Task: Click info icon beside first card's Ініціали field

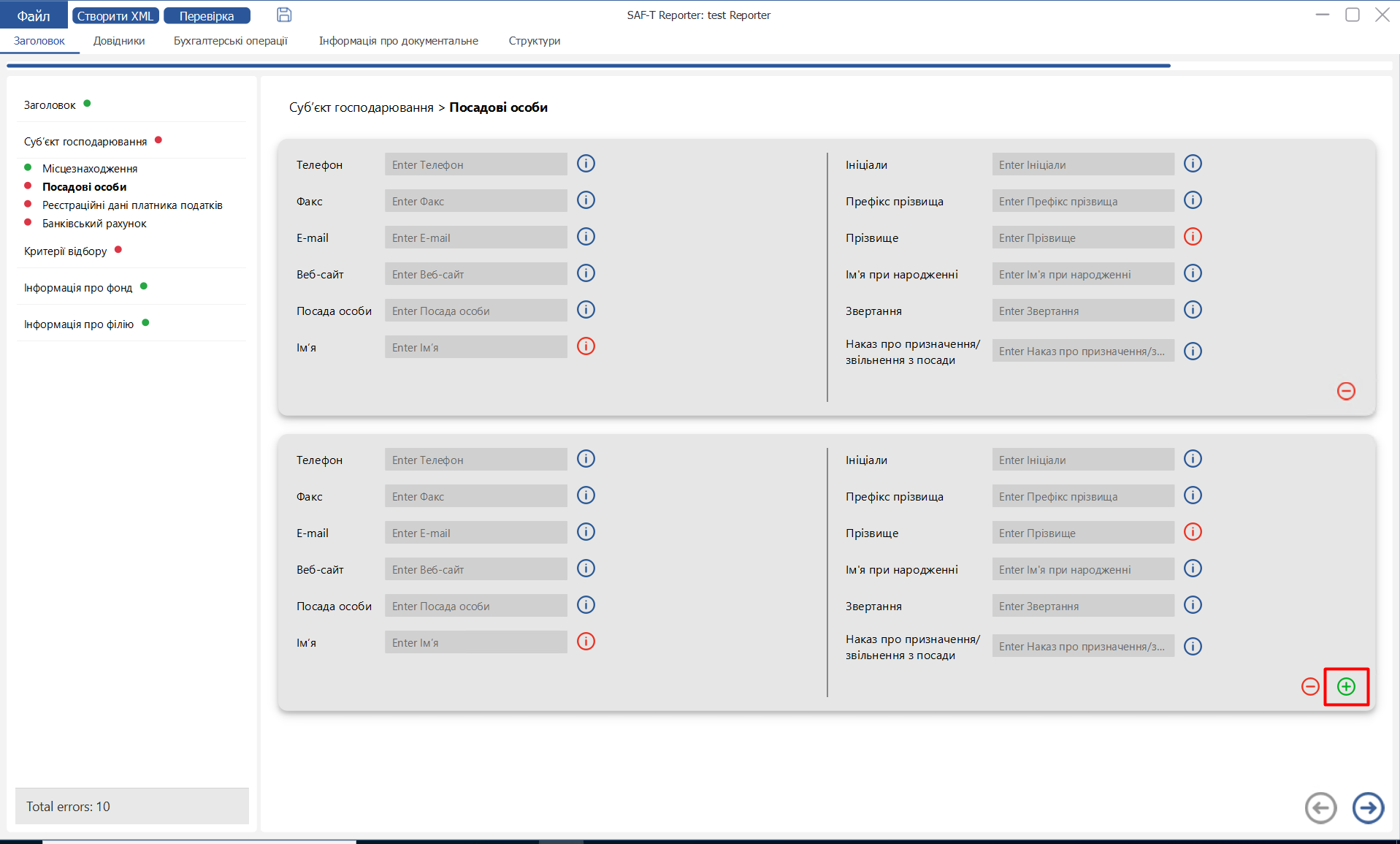Action: click(x=1193, y=164)
